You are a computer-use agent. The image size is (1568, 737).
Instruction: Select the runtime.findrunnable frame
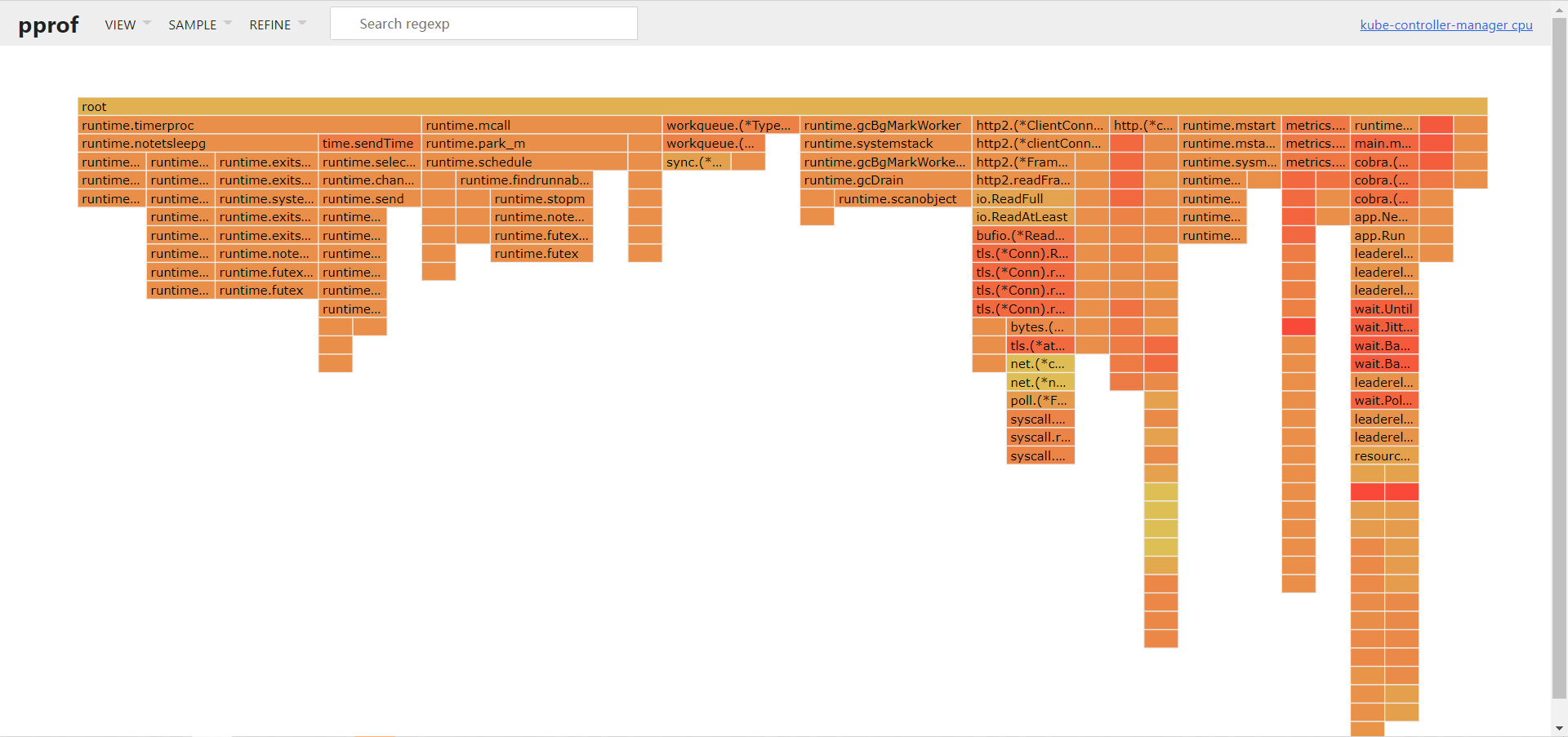524,180
